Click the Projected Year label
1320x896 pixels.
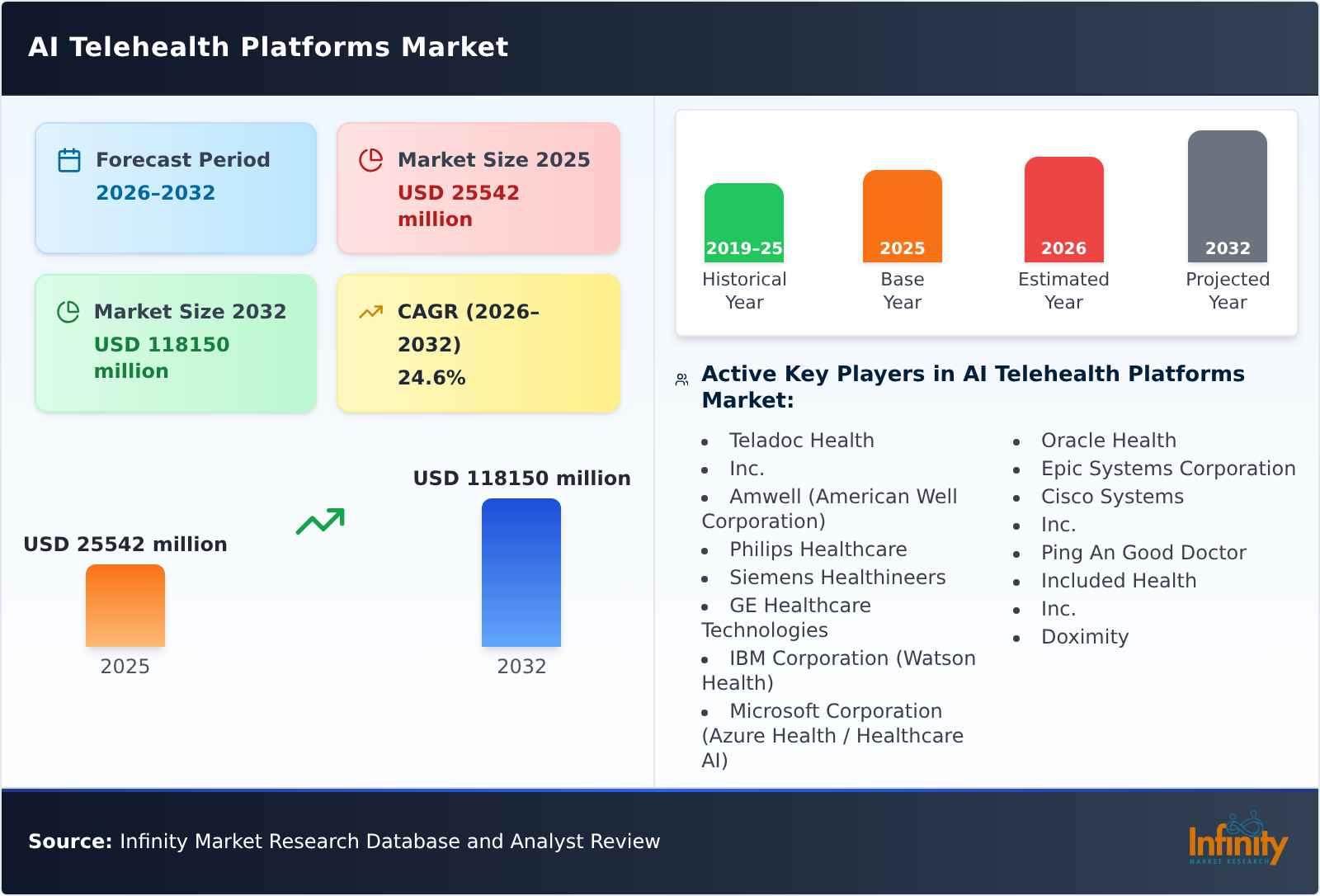(x=1228, y=291)
